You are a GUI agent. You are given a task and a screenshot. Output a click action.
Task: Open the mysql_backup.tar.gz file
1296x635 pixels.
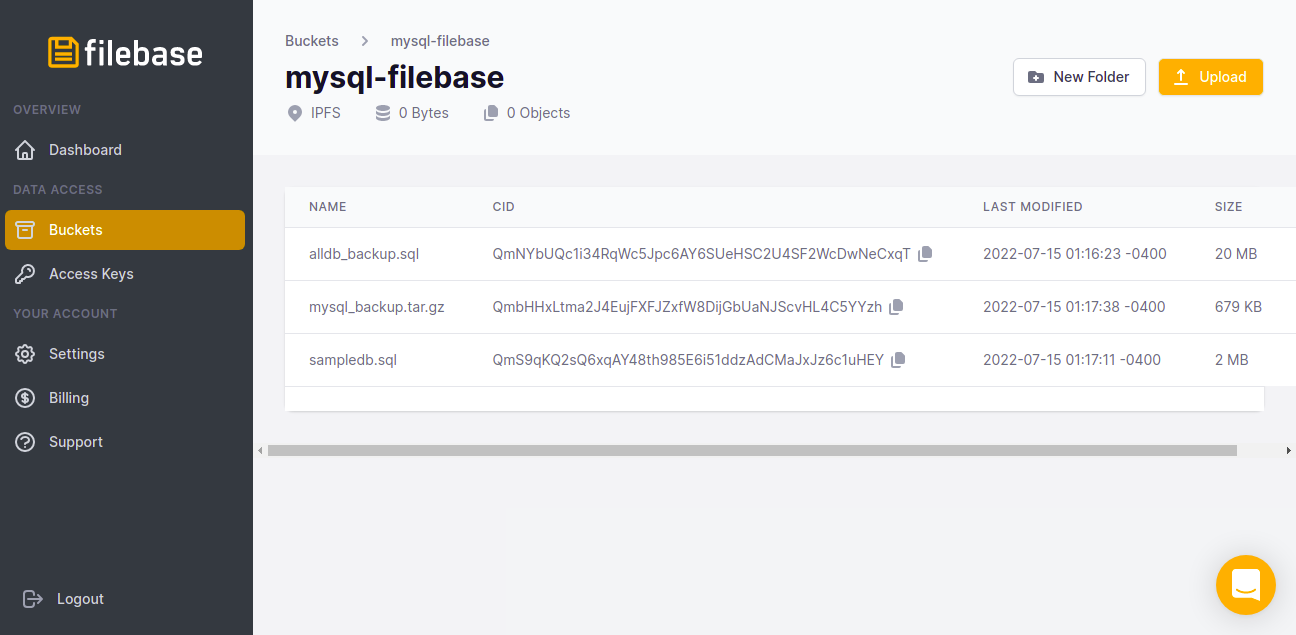point(377,307)
